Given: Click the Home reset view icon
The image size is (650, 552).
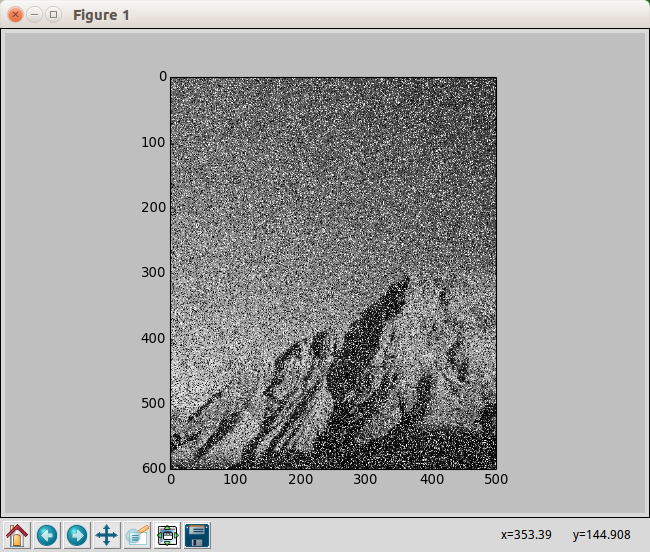Looking at the screenshot, I should click(17, 535).
